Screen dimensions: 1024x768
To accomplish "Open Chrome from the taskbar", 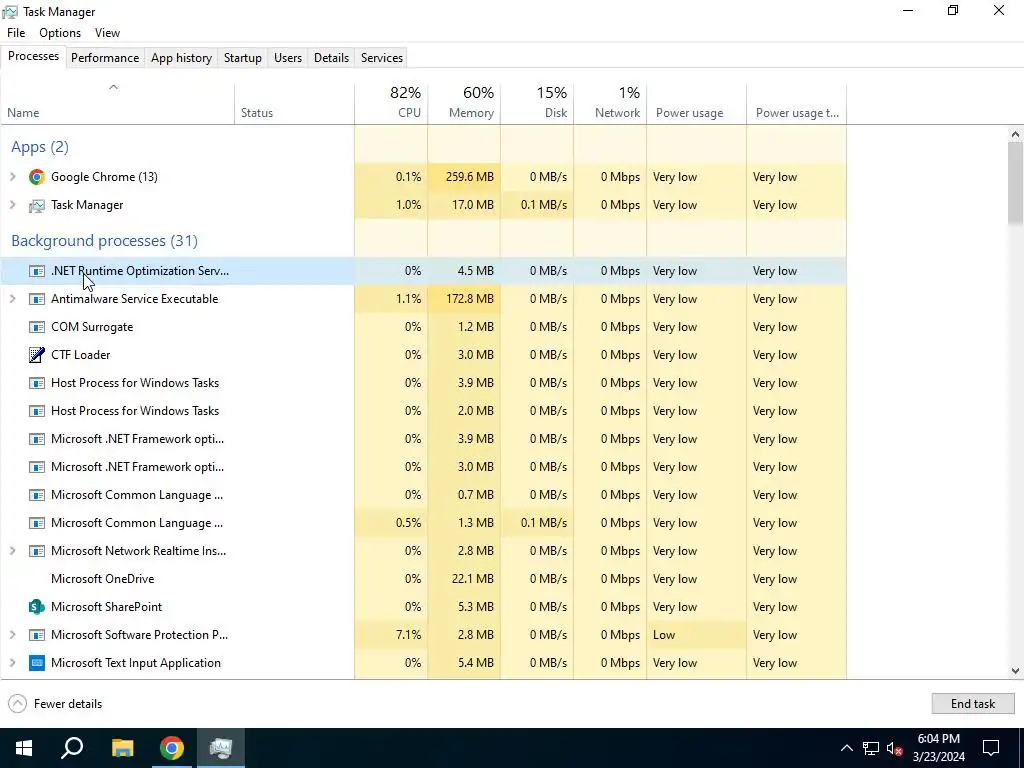I will coord(172,748).
